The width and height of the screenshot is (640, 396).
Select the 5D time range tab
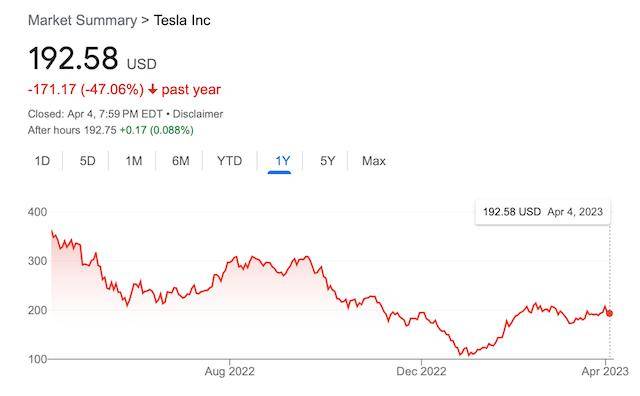click(87, 161)
